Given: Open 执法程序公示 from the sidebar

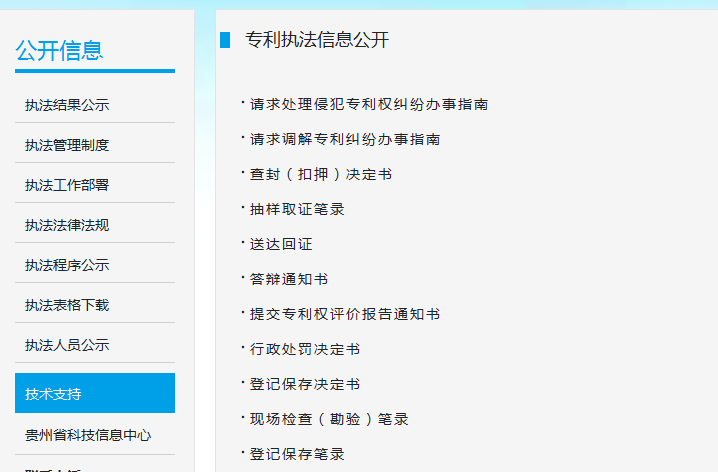Looking at the screenshot, I should (x=67, y=265).
